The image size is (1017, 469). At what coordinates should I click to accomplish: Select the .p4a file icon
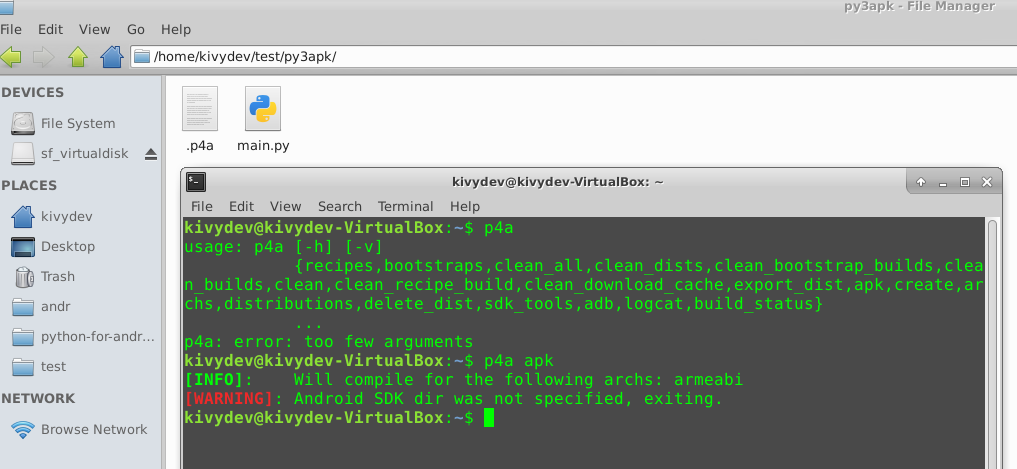200,108
